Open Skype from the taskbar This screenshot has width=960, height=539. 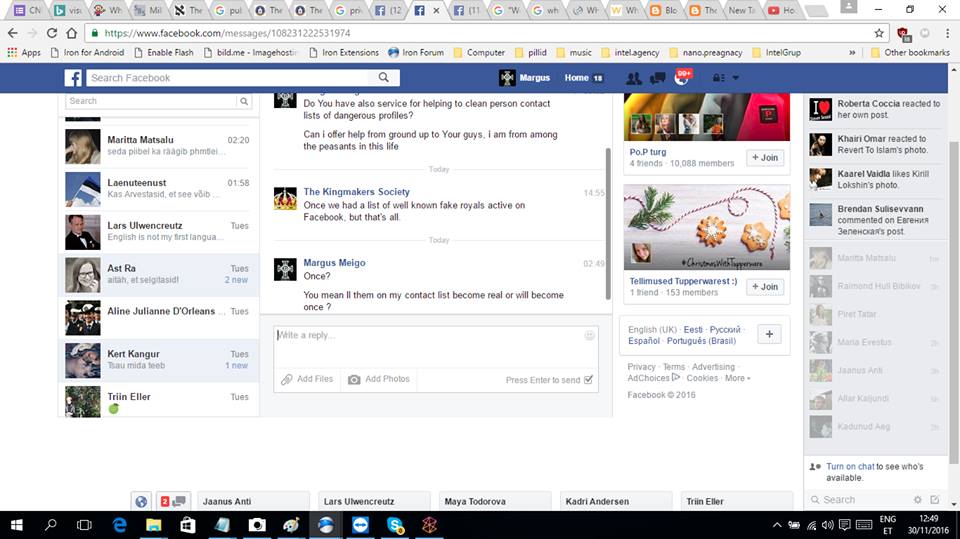click(395, 525)
